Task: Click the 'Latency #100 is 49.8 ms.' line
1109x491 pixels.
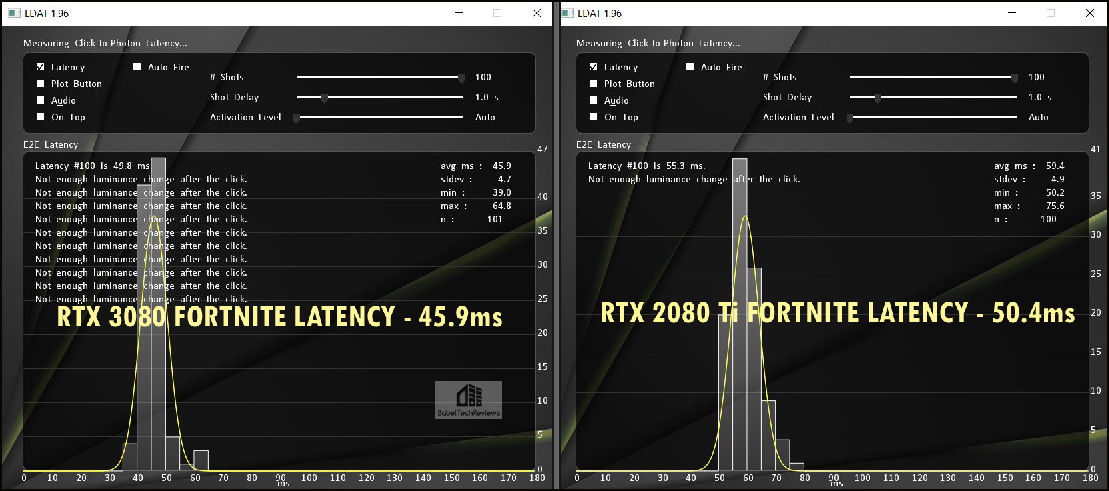Action: (x=93, y=166)
